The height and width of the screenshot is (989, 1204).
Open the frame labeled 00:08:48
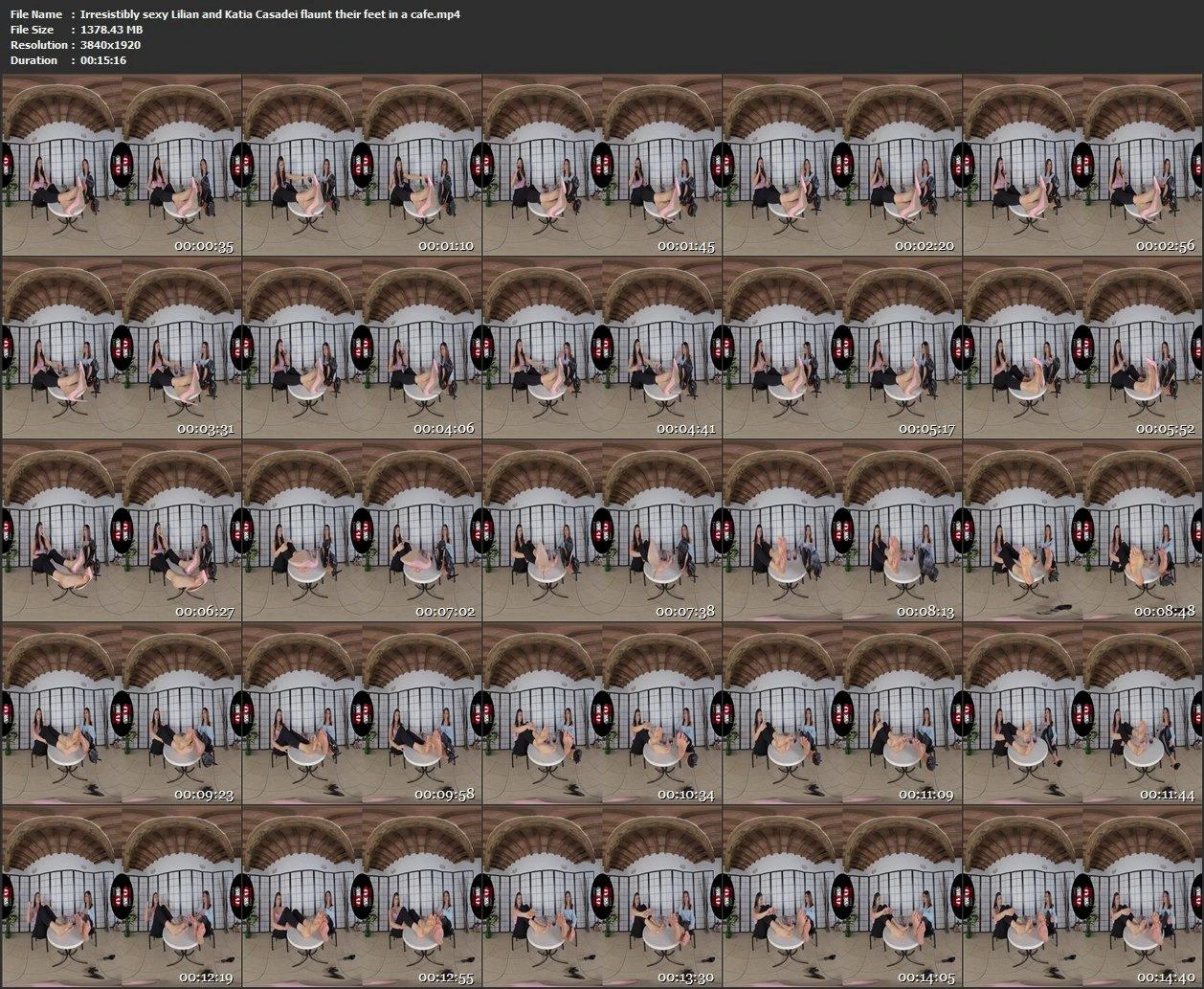click(x=1082, y=531)
